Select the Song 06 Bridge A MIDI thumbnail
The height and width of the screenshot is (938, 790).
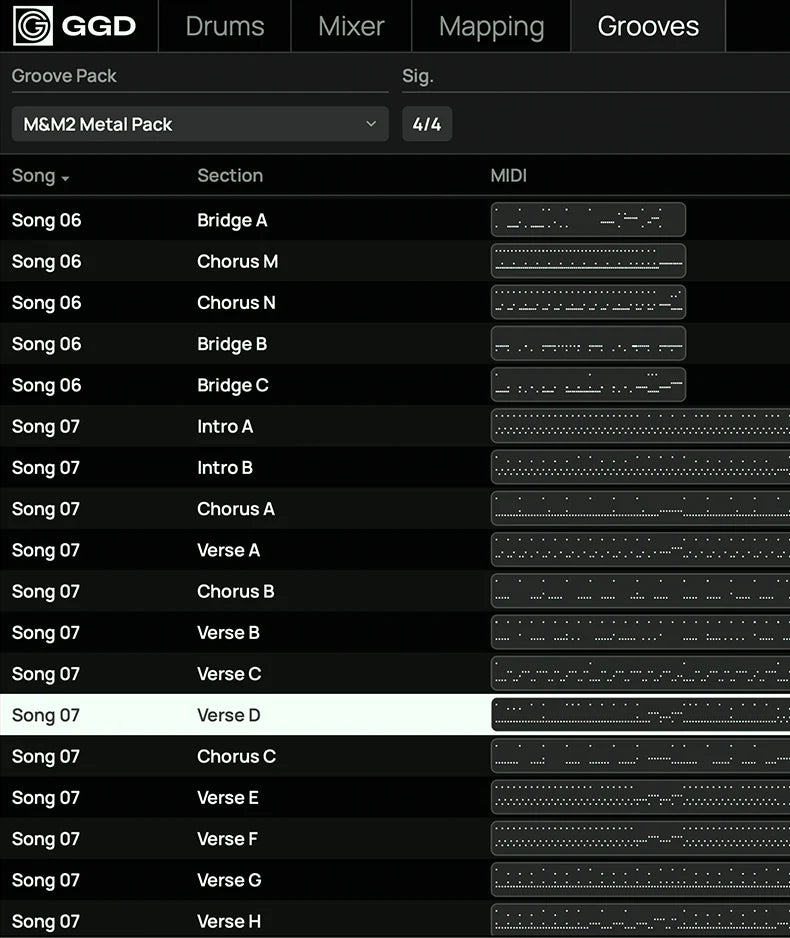coord(588,219)
